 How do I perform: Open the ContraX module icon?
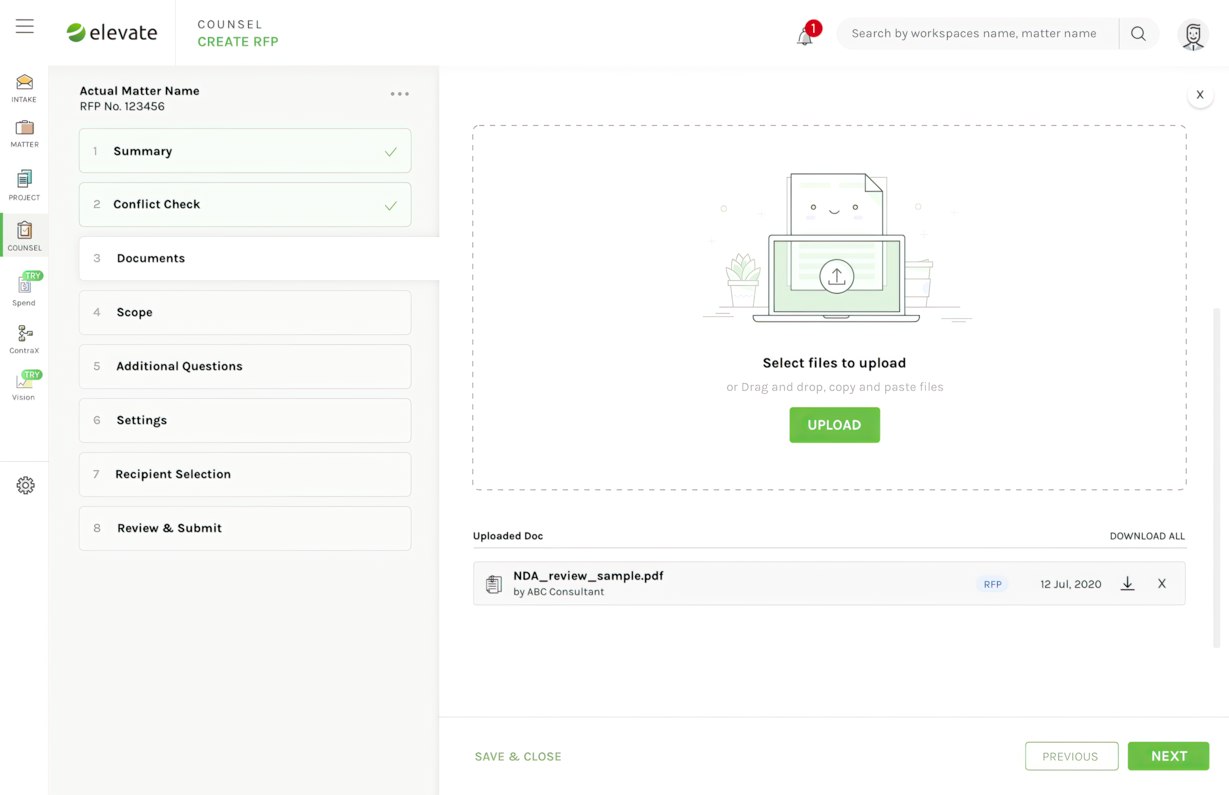[x=24, y=339]
